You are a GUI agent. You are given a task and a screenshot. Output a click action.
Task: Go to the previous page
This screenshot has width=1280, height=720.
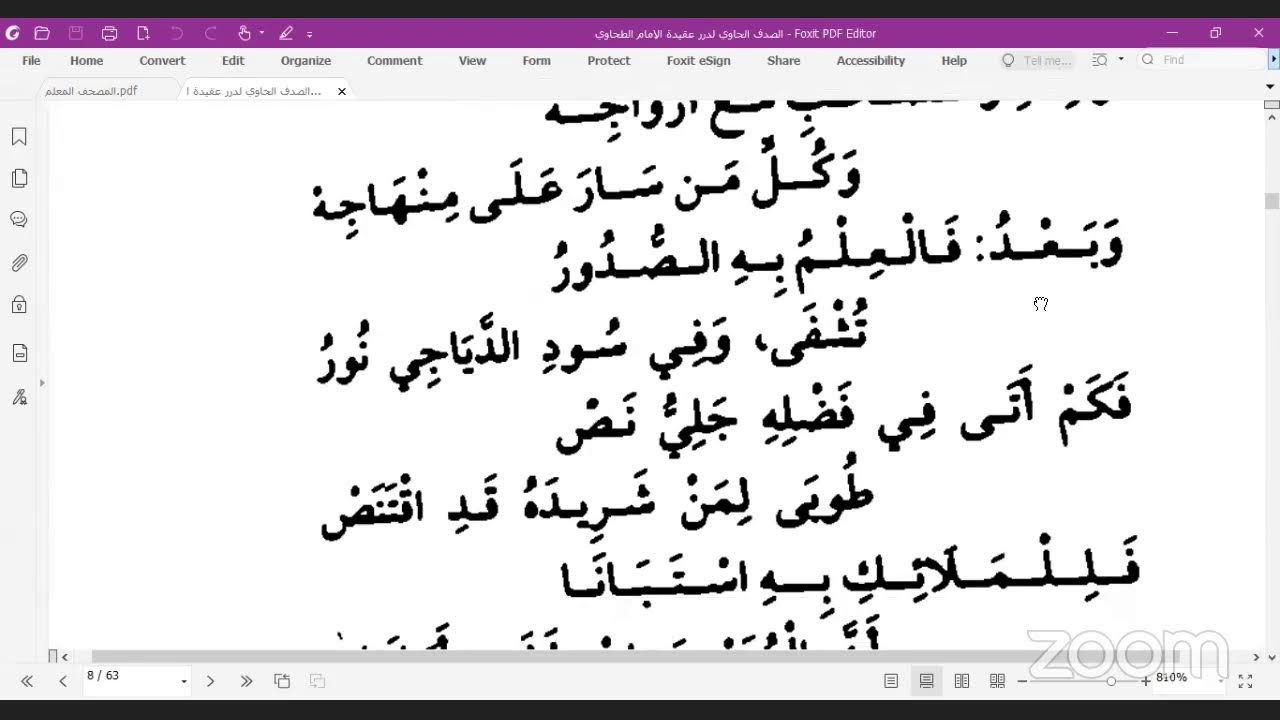coord(63,681)
